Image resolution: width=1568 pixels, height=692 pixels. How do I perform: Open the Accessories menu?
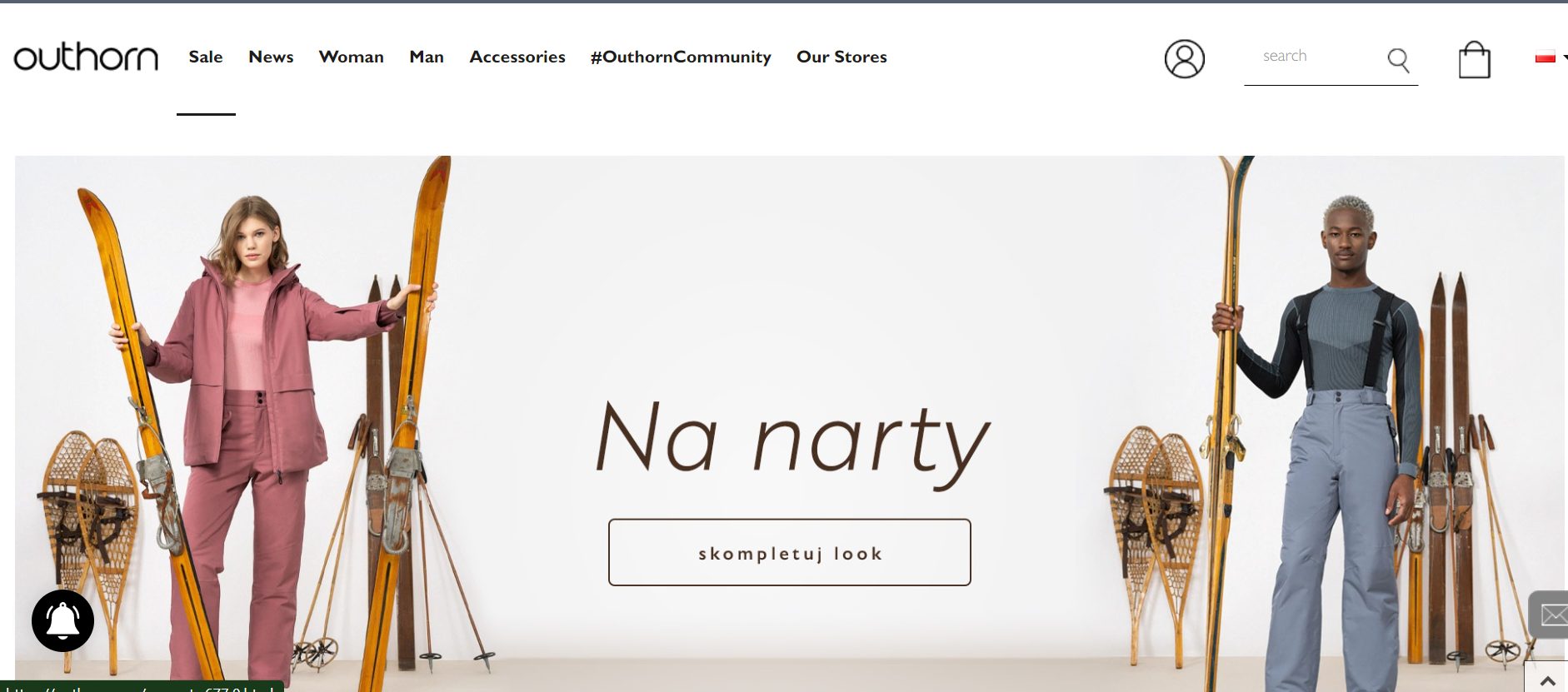tap(517, 57)
